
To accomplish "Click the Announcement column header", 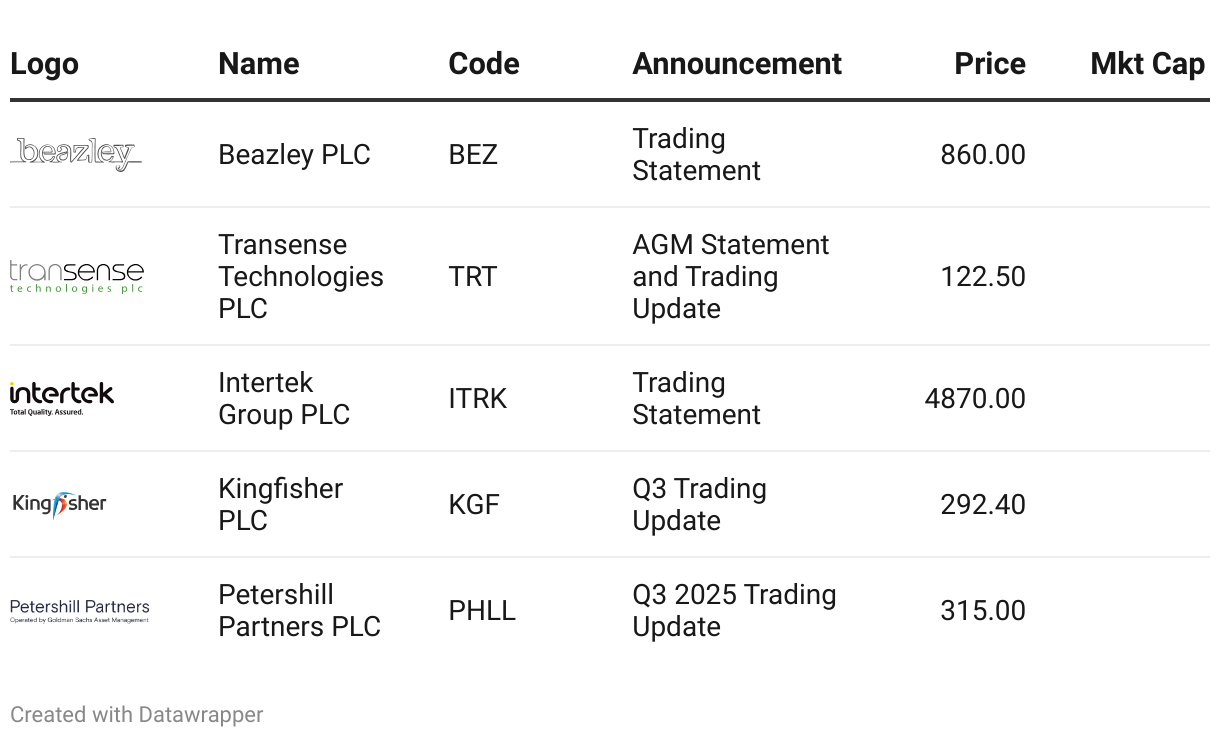I will pos(737,64).
